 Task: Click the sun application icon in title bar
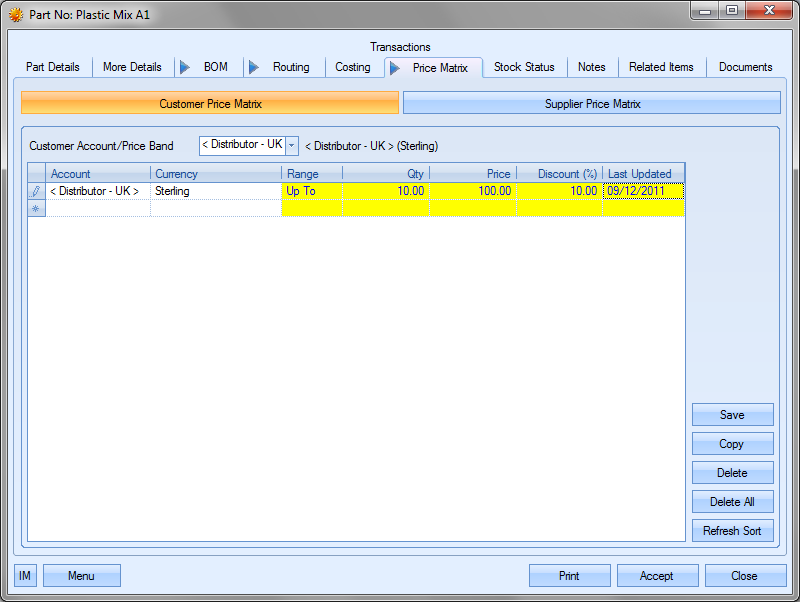click(16, 15)
